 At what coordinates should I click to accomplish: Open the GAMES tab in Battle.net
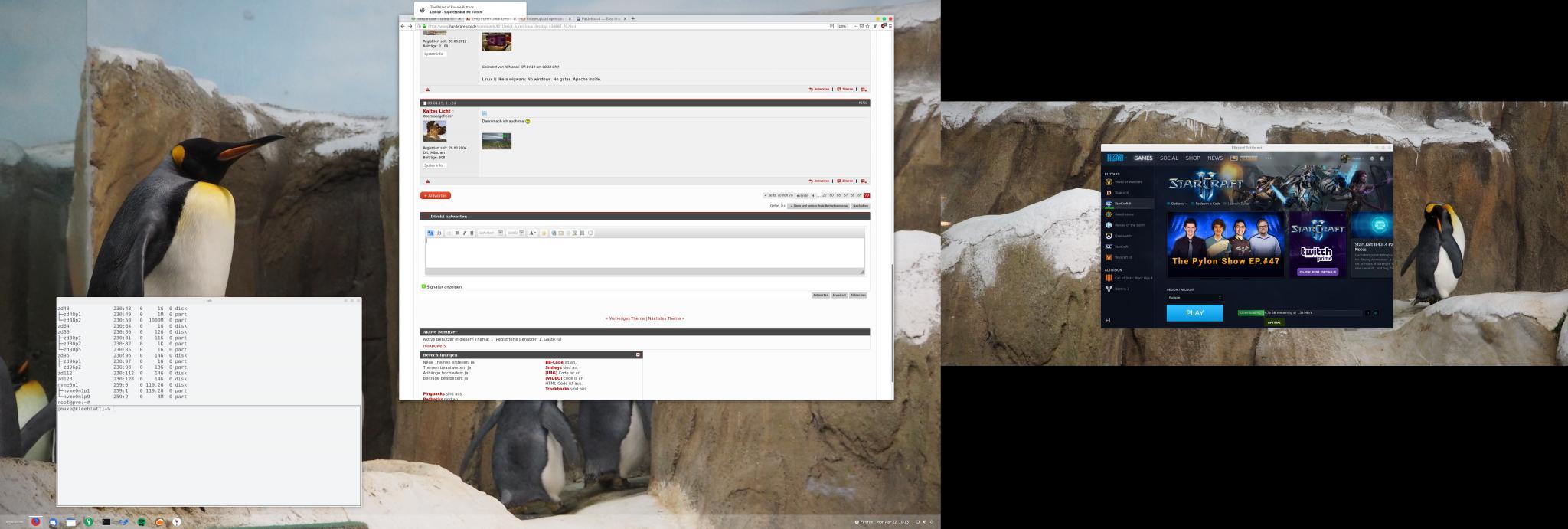tap(1143, 158)
